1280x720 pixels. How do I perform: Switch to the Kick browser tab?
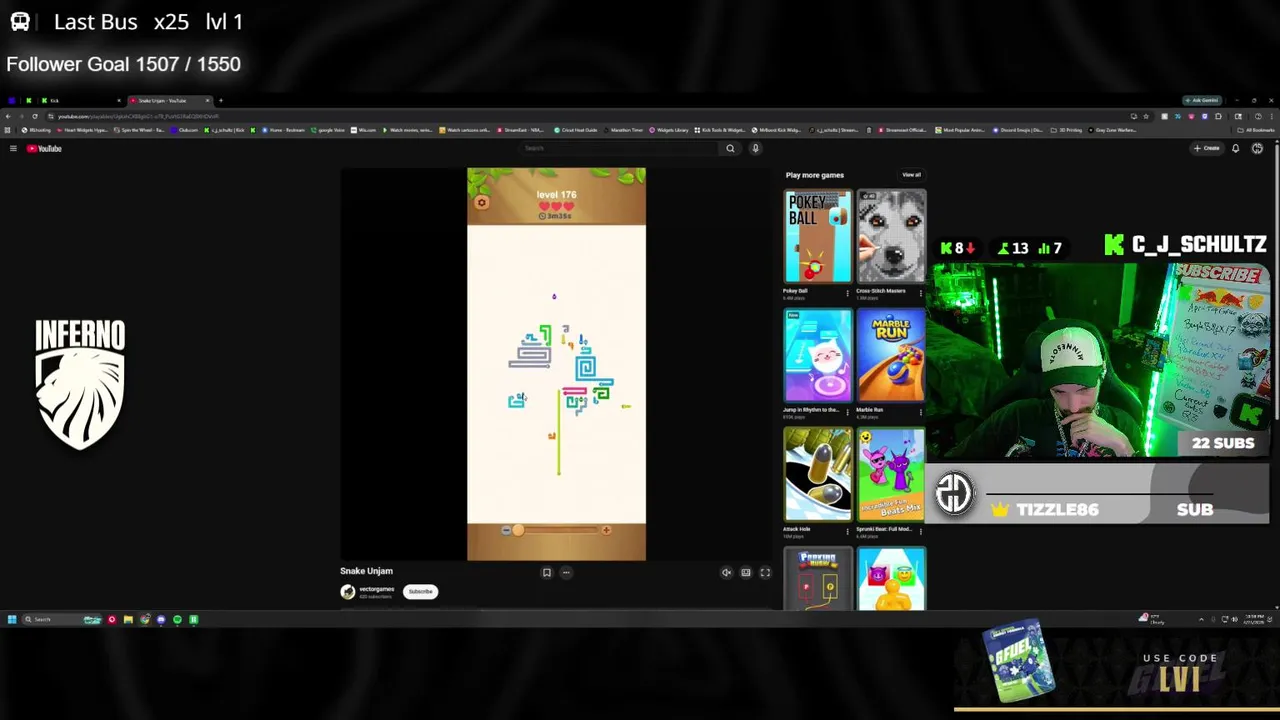tap(80, 100)
